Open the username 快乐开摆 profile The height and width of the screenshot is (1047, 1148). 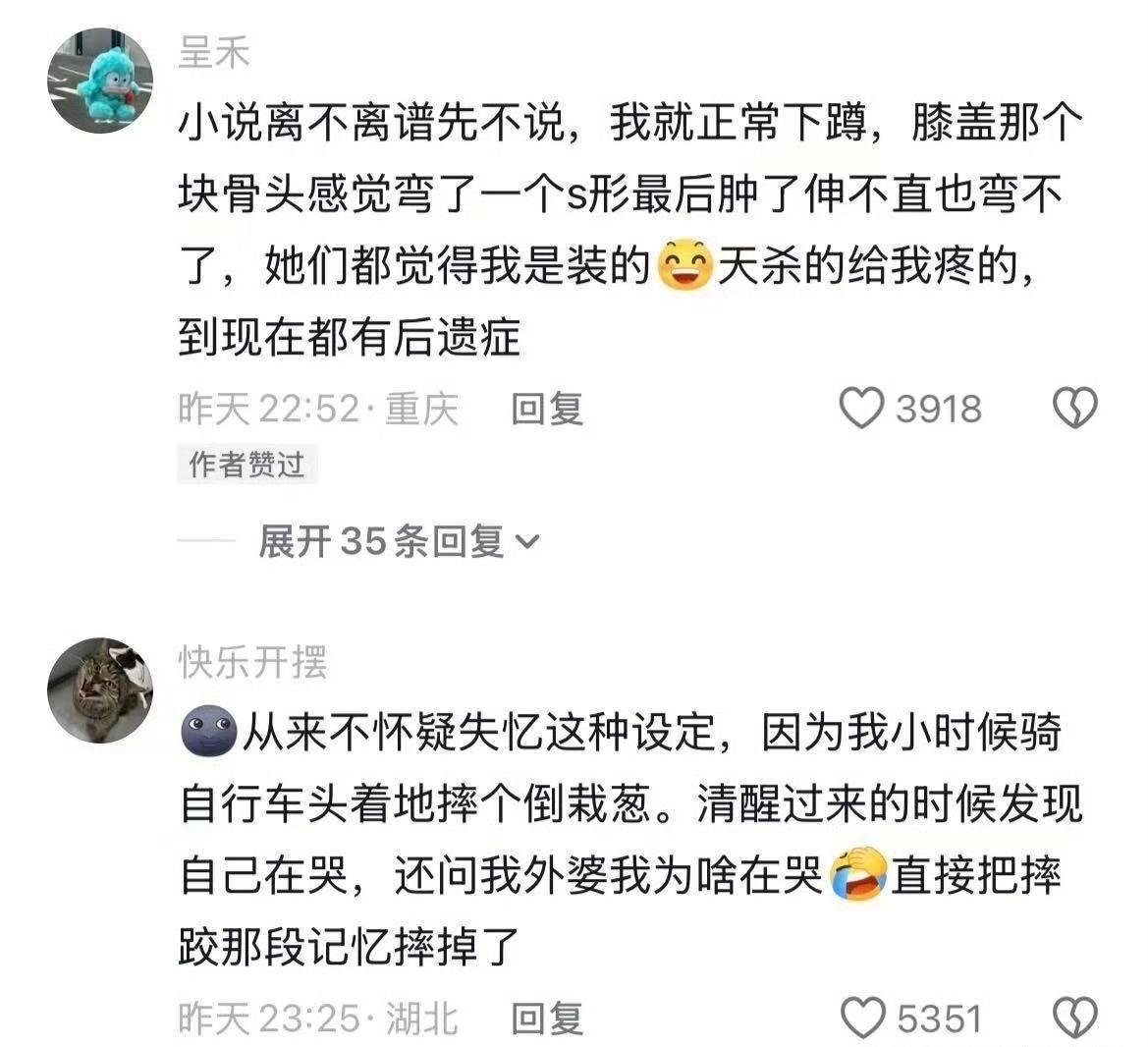coord(252,663)
